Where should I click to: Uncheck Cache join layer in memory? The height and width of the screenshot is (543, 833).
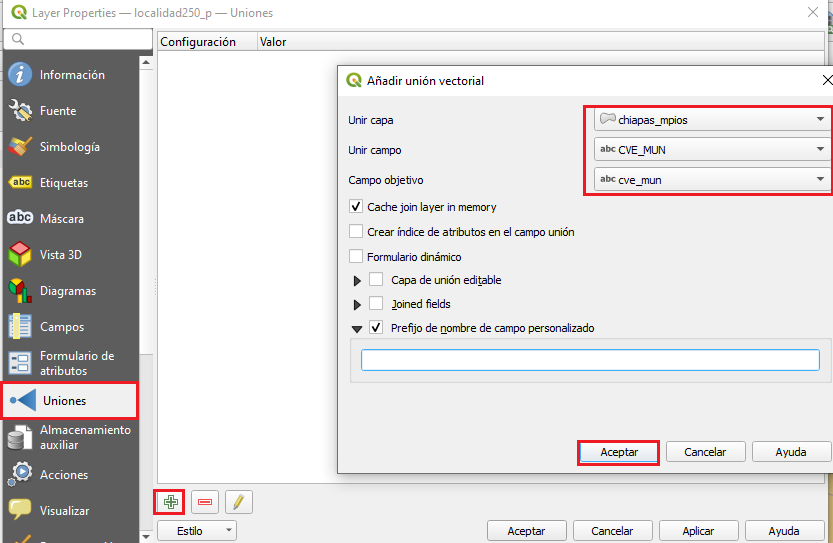tap(356, 207)
